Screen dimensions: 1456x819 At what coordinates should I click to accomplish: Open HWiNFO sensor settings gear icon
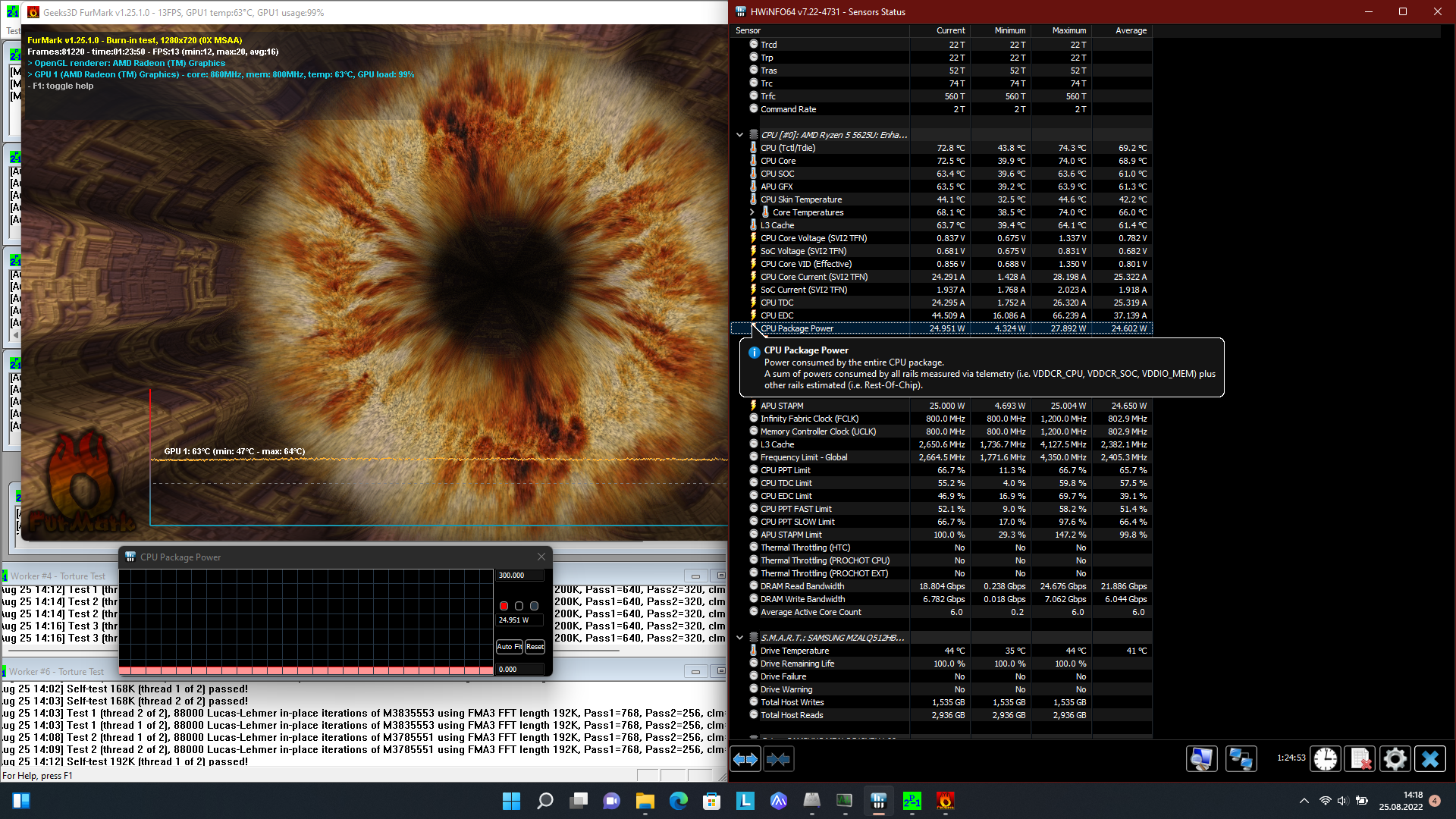1395,759
